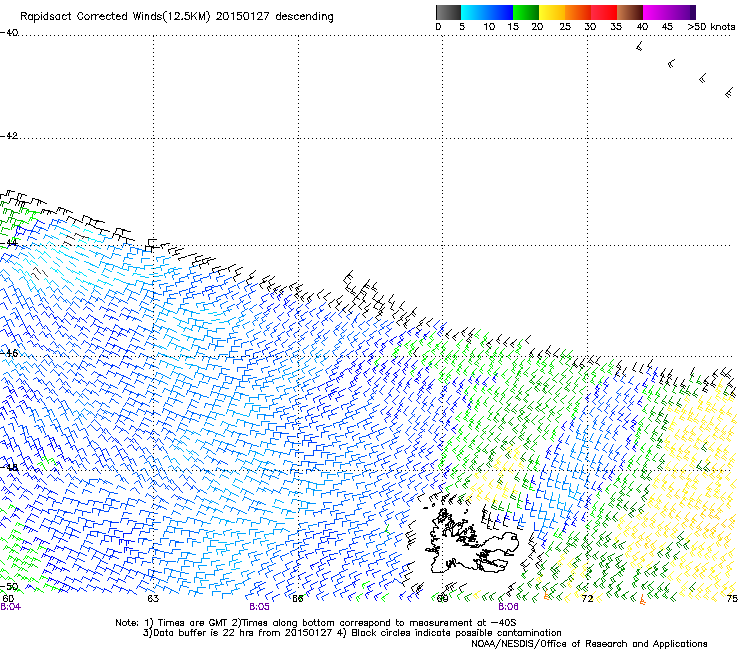740x650 pixels.
Task: Click the '-46' latitude label
Action: tap(9, 353)
